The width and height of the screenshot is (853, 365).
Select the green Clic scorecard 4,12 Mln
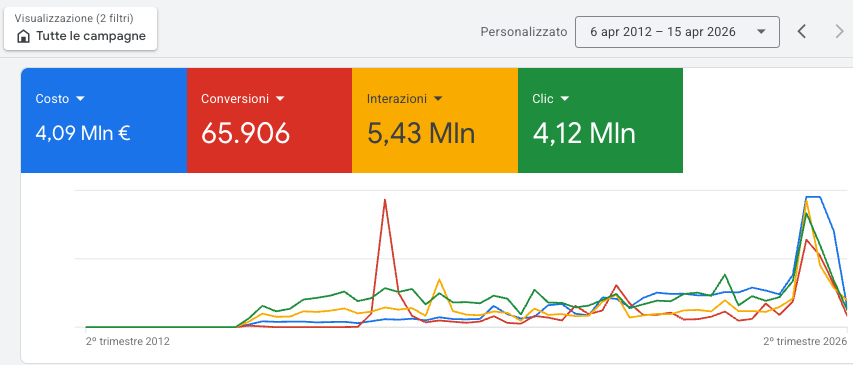pyautogui.click(x=600, y=120)
